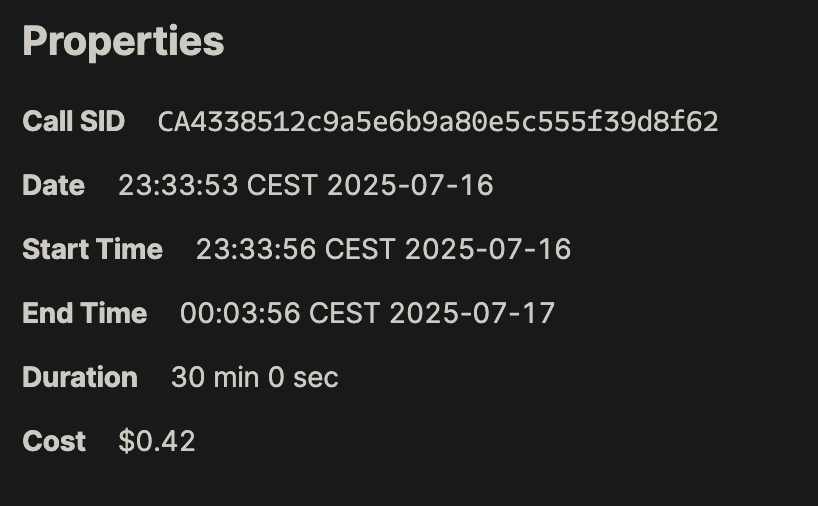Click the Duration label
Image resolution: width=818 pixels, height=506 pixels.
point(80,377)
